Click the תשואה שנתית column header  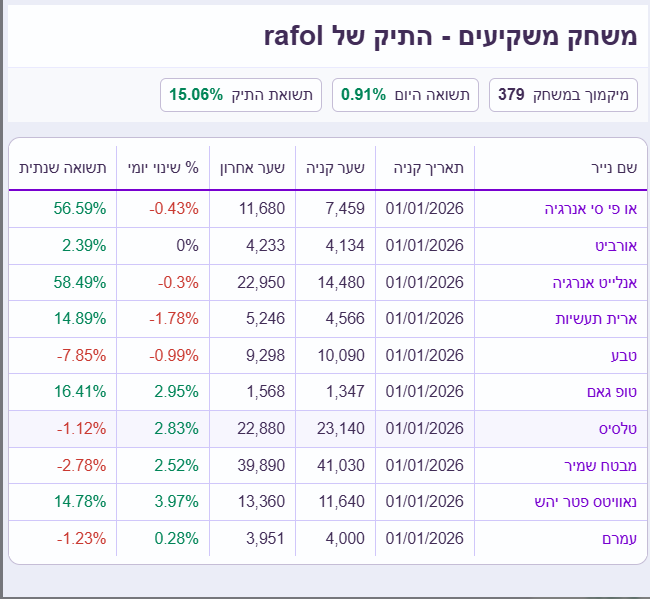[62, 168]
